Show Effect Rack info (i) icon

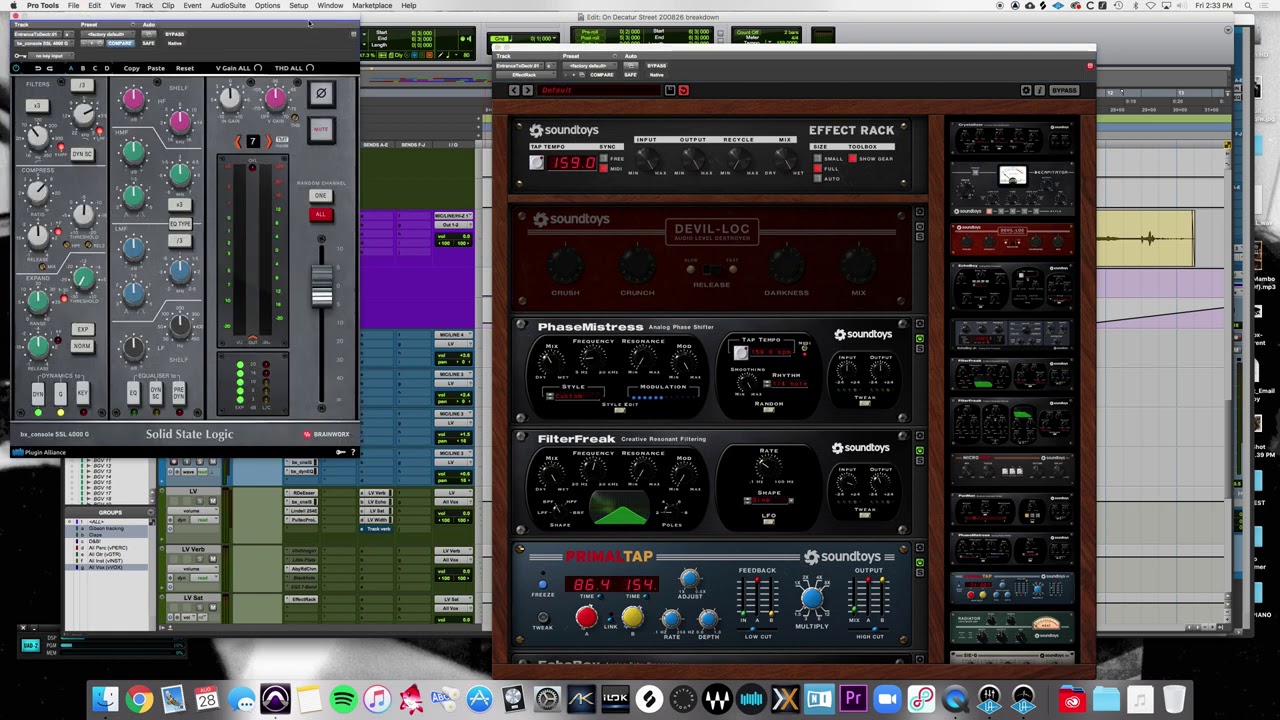click(1039, 90)
